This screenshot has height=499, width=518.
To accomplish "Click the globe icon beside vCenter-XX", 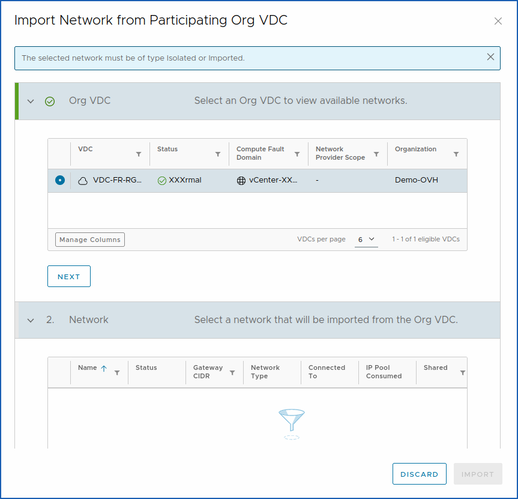I will [x=241, y=181].
